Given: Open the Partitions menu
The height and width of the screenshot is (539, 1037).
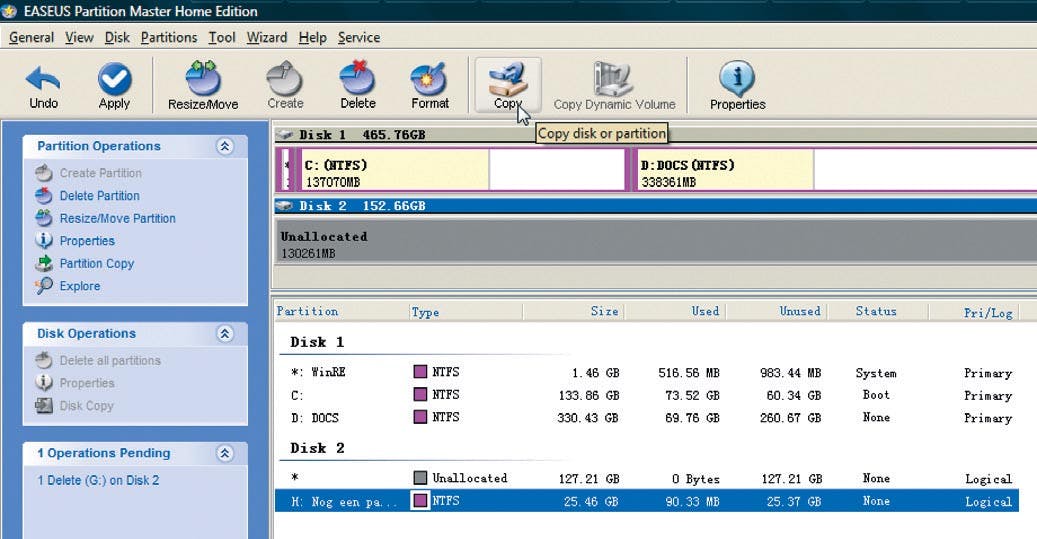Looking at the screenshot, I should pos(169,38).
